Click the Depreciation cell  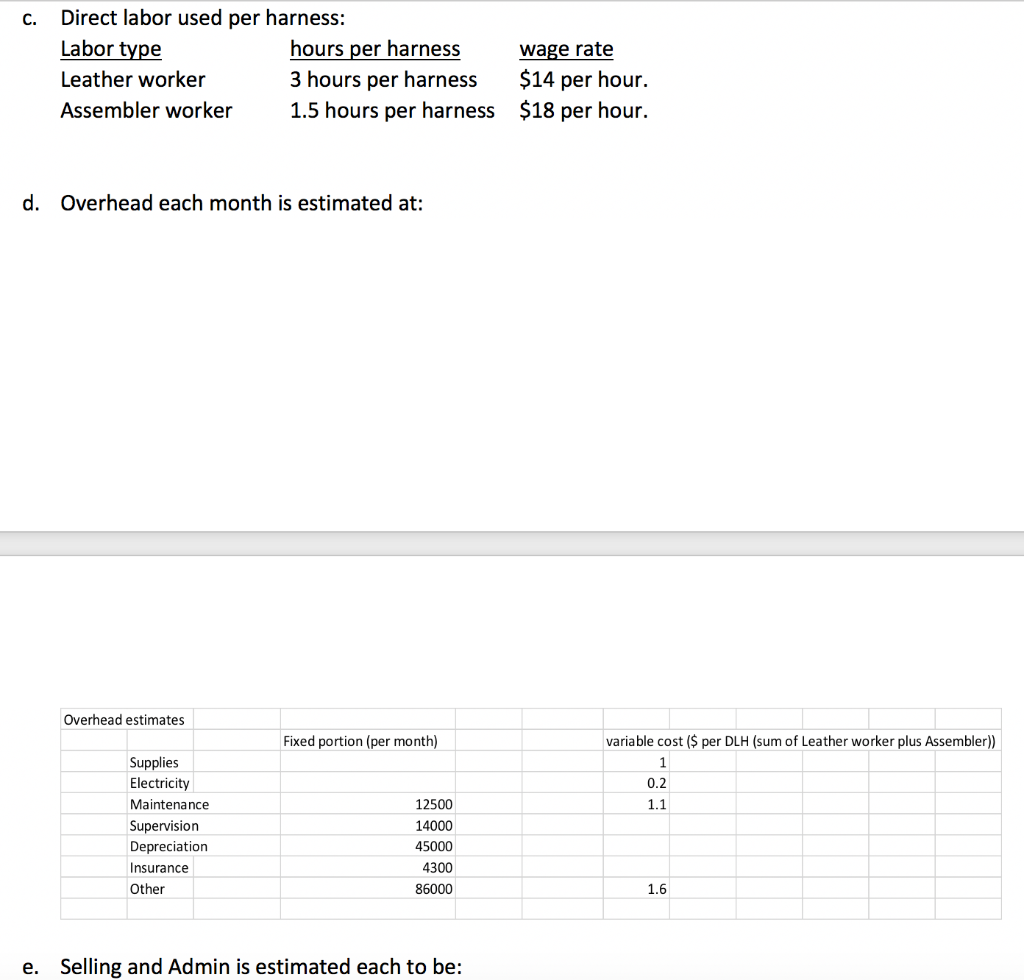[x=168, y=846]
